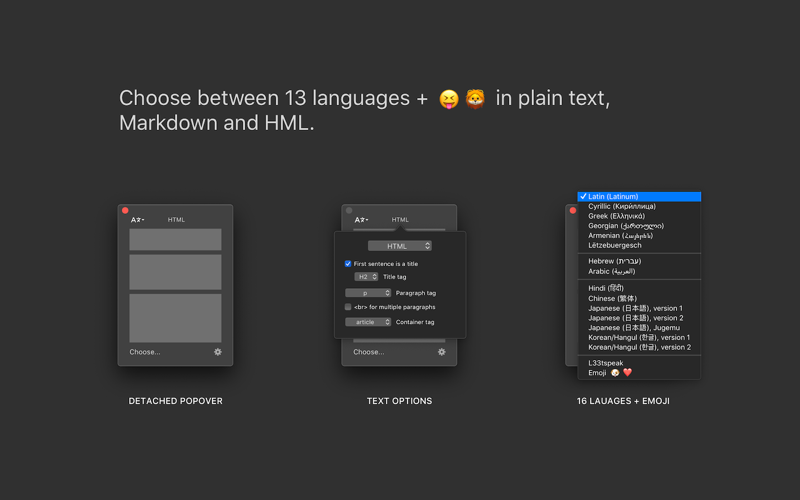
Task: Open the article Container tag dropdown
Action: click(368, 322)
